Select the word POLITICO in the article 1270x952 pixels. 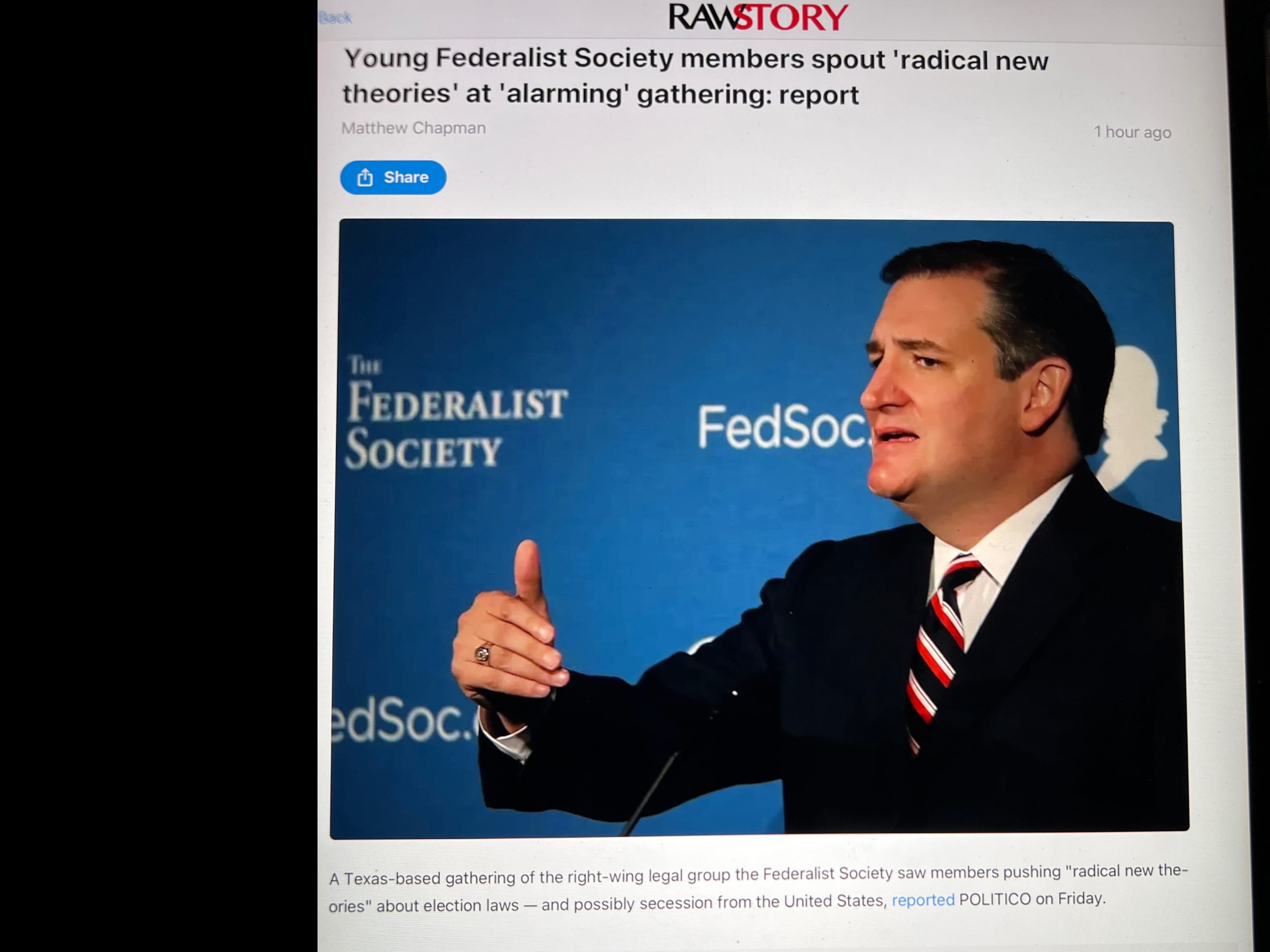(x=994, y=899)
